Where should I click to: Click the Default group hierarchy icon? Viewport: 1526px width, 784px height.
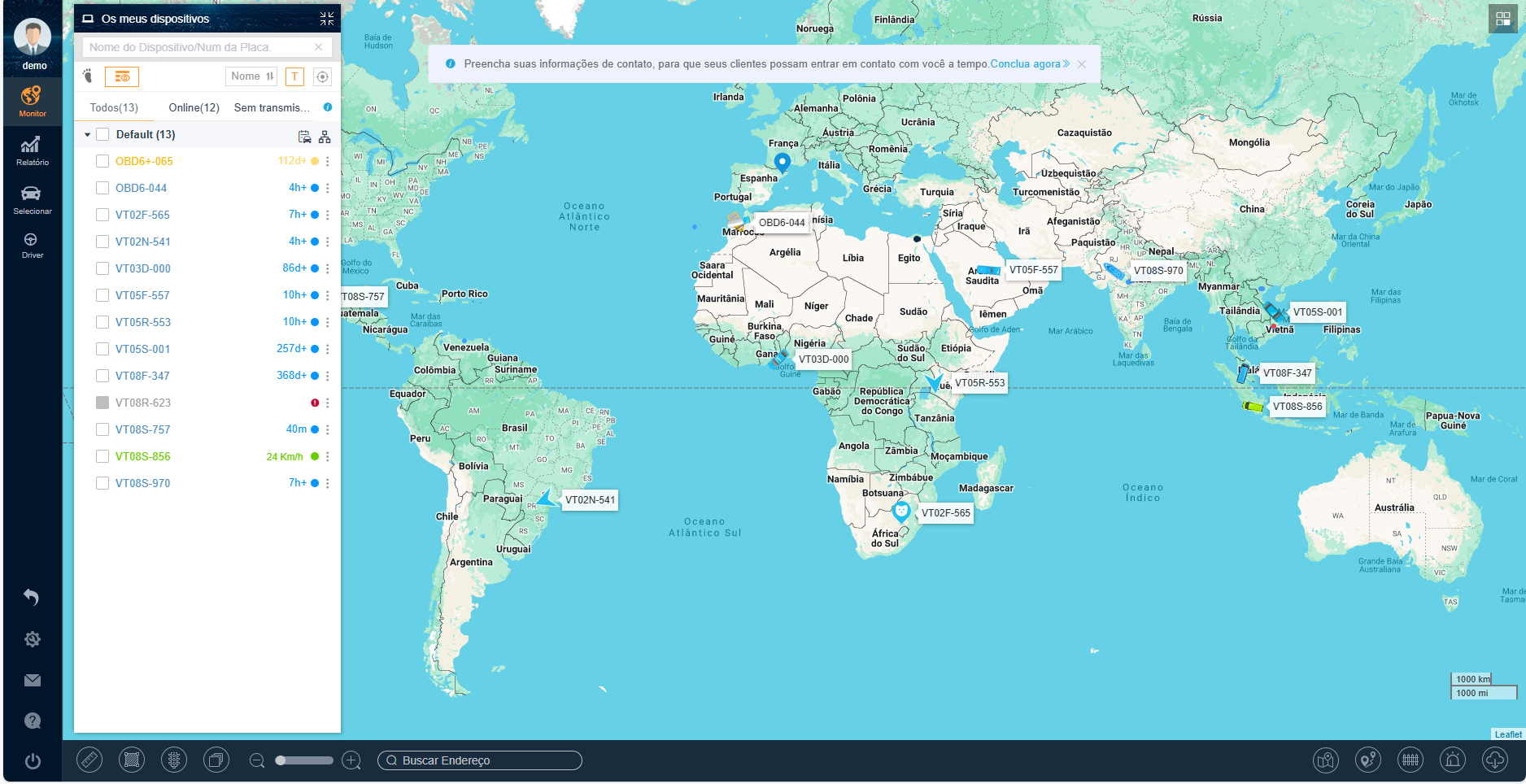325,137
